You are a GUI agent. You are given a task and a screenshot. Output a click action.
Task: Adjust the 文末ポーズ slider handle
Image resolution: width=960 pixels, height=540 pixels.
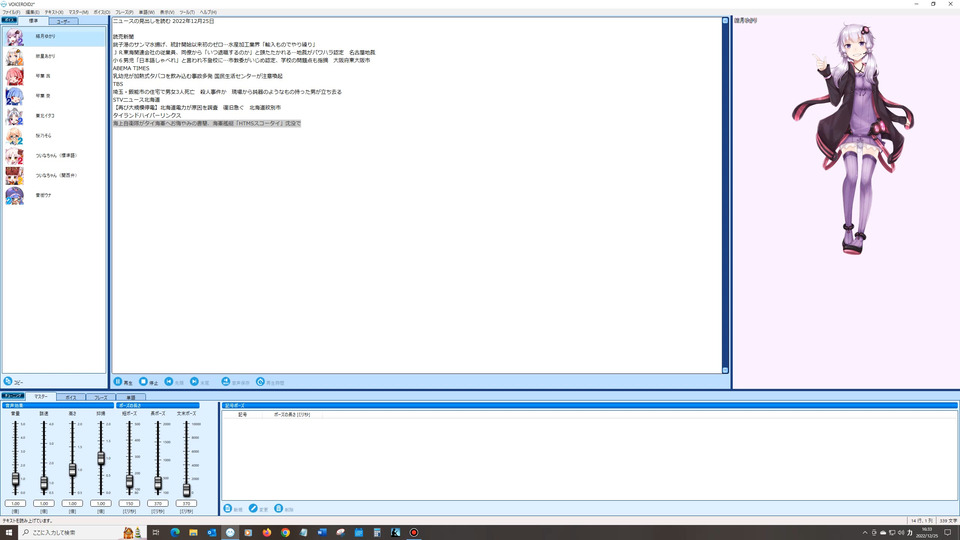pyautogui.click(x=186, y=489)
